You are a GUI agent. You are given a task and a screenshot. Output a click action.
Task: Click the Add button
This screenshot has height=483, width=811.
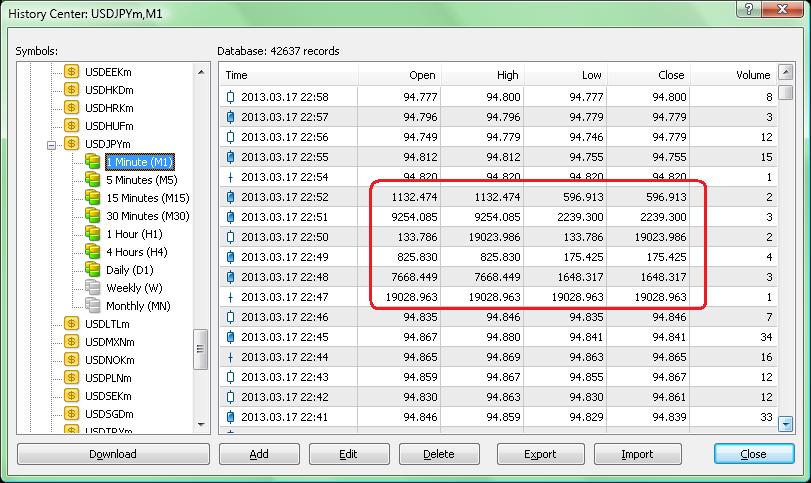pyautogui.click(x=259, y=454)
